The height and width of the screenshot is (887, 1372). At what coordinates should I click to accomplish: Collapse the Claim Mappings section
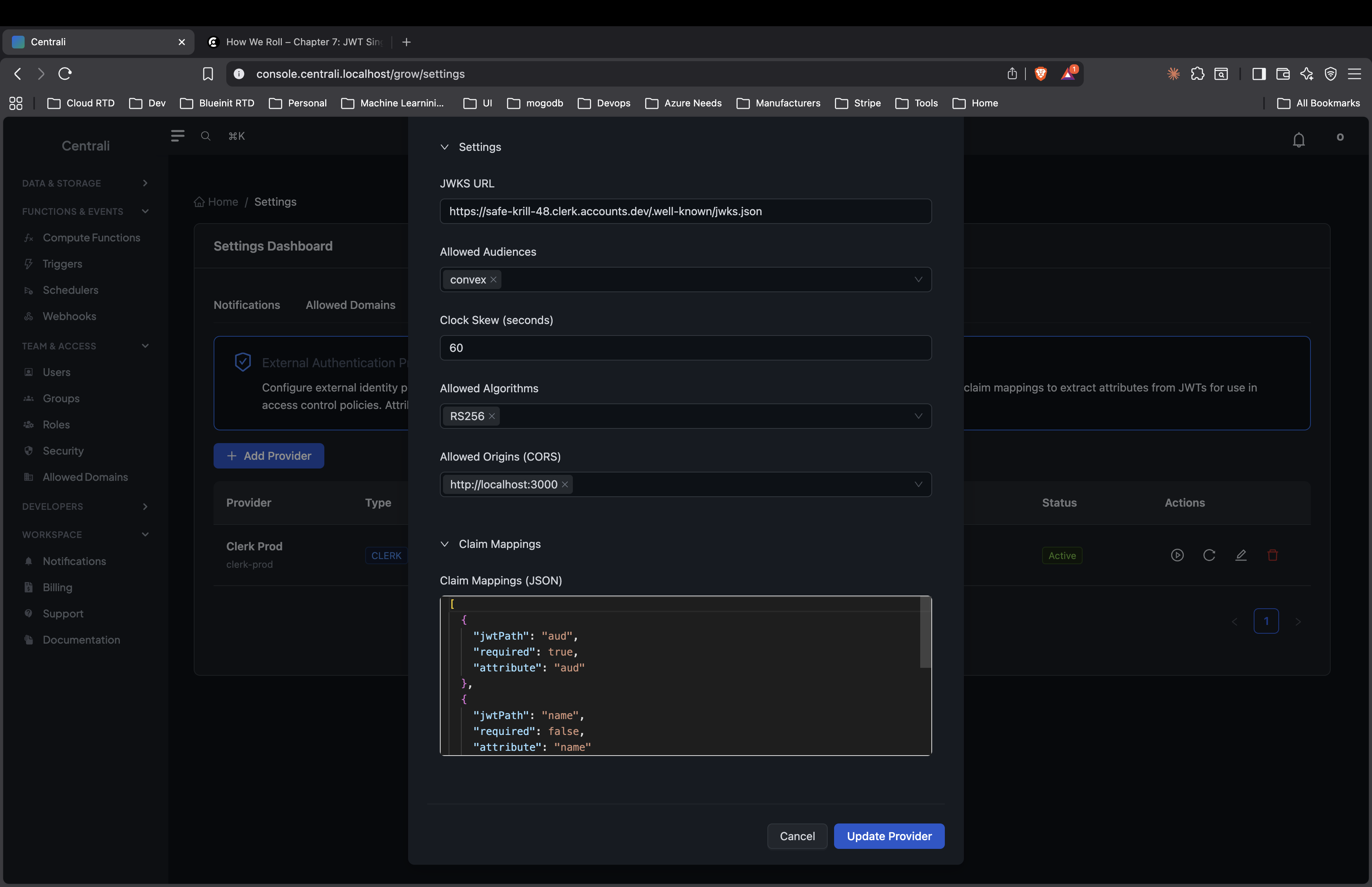pos(445,544)
